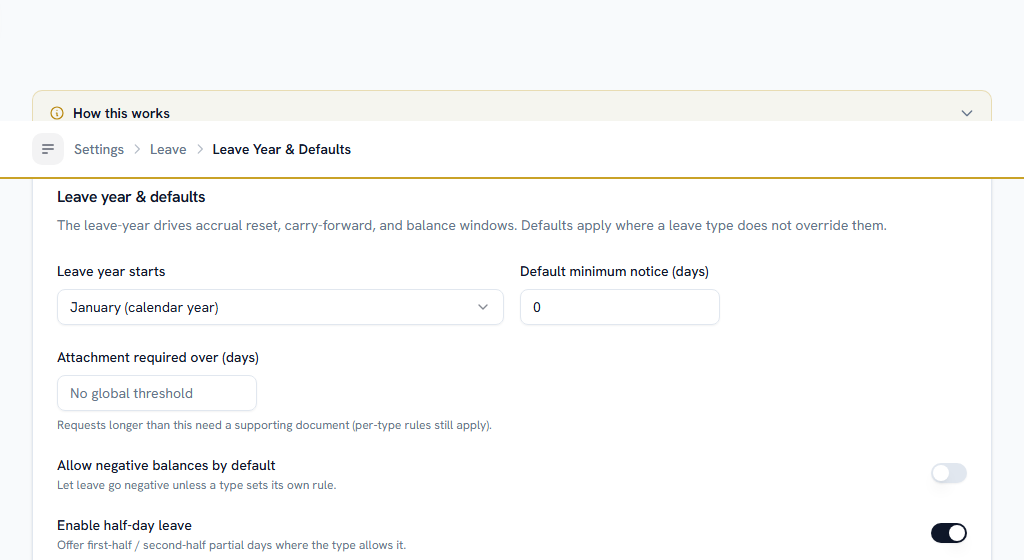1024x560 pixels.
Task: Click the leave-year drives accrual reset description
Action: point(472,225)
